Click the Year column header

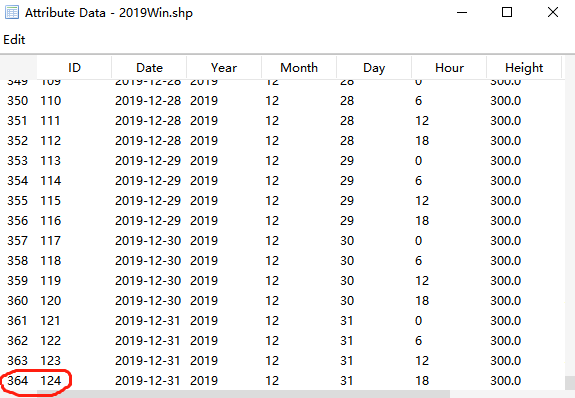click(224, 67)
